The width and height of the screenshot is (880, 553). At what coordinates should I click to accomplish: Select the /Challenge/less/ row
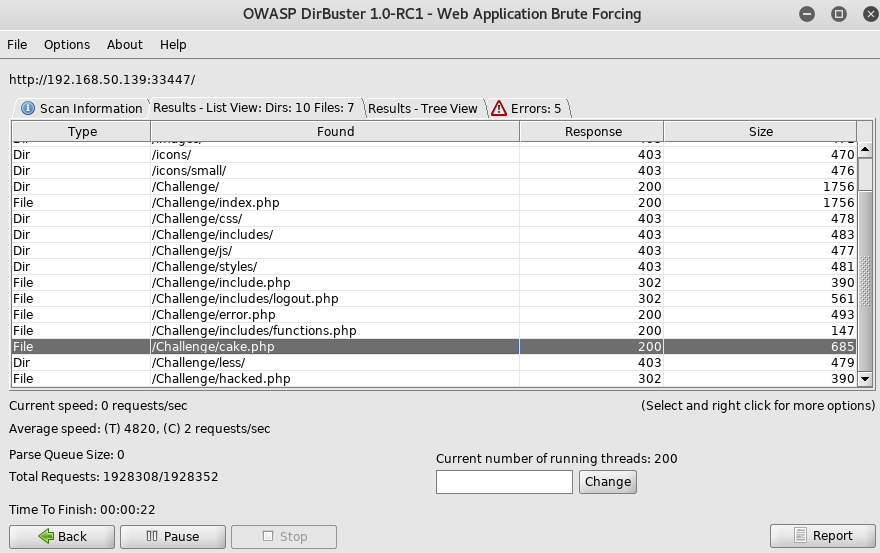(x=434, y=363)
